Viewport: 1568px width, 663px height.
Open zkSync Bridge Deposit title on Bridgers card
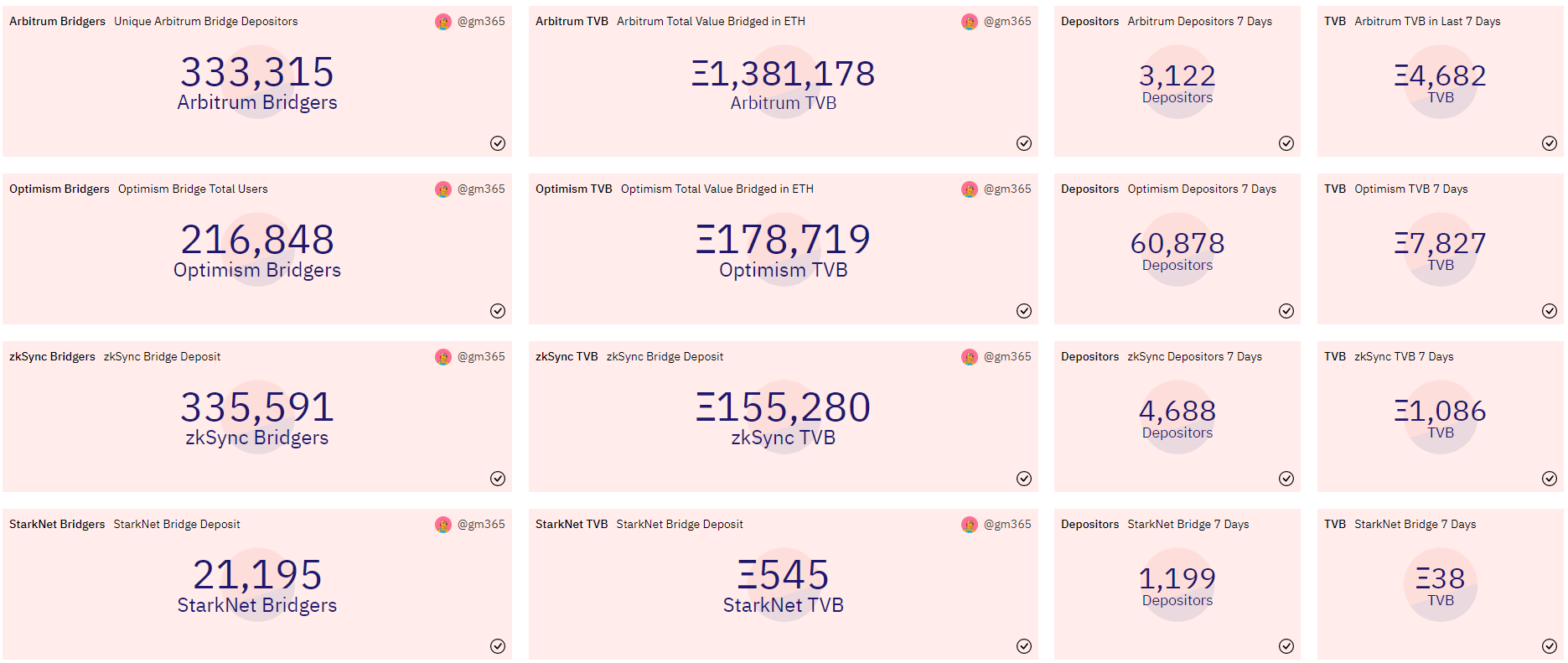[162, 357]
